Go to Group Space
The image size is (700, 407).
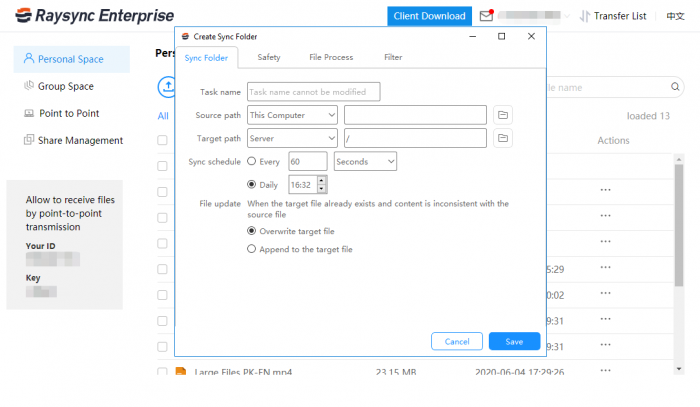coord(66,86)
